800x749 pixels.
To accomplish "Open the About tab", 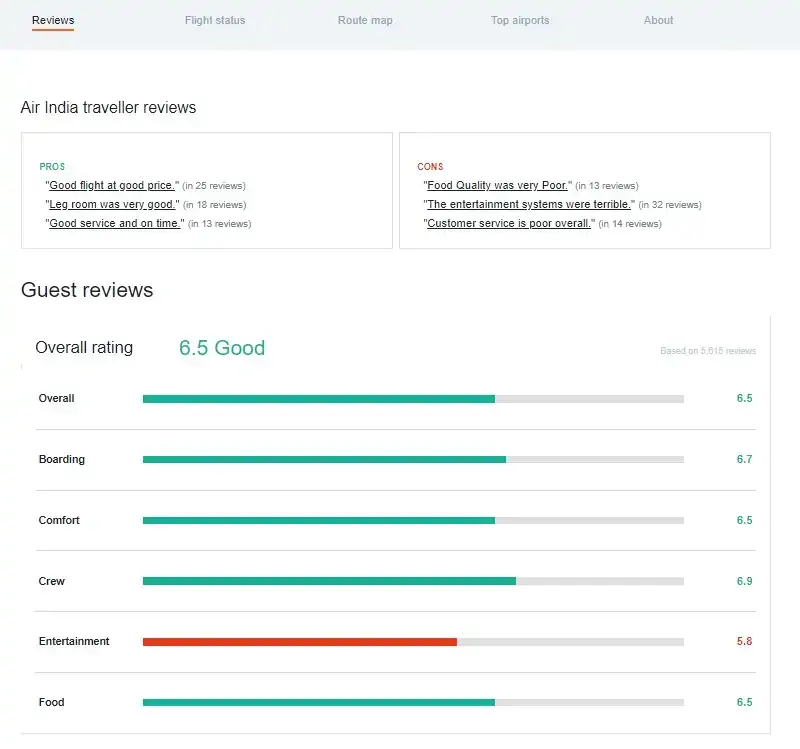I will [x=658, y=20].
